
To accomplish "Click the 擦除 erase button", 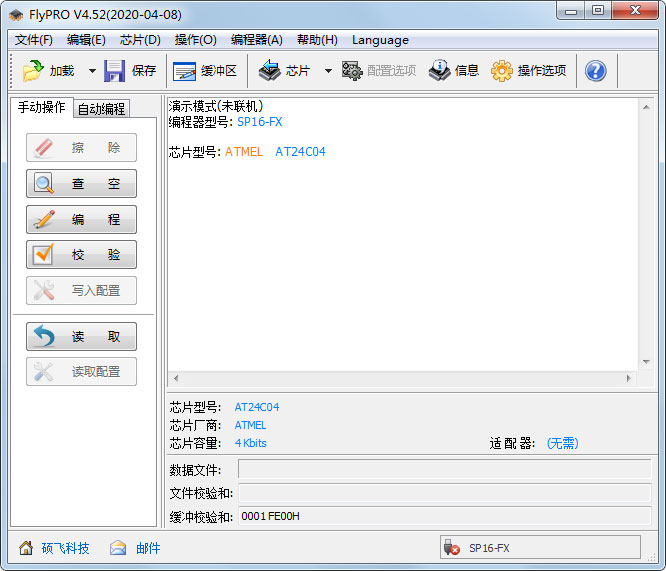I will coord(82,147).
